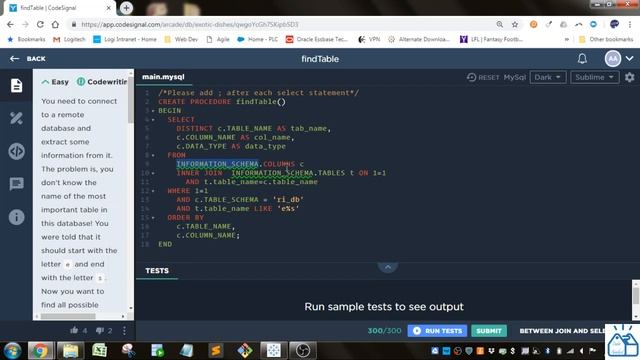The width and height of the screenshot is (640, 360).
Task: Open the Oracle Essbase bookmark
Action: pyautogui.click(x=317, y=40)
